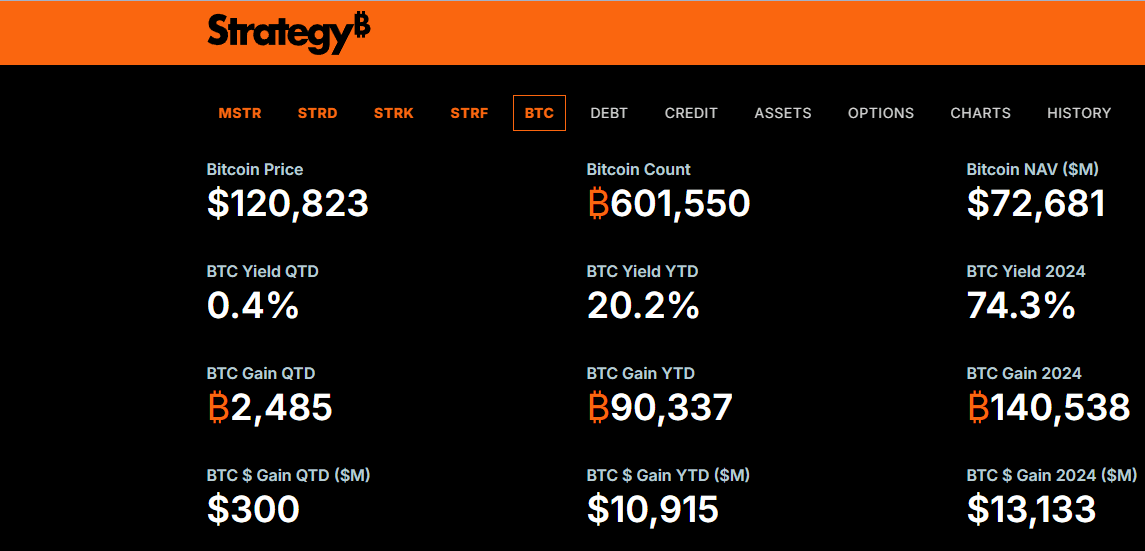Viewport: 1145px width, 551px height.
Task: Click the BTC $ Gain YTD value $10,915
Action: coord(653,509)
